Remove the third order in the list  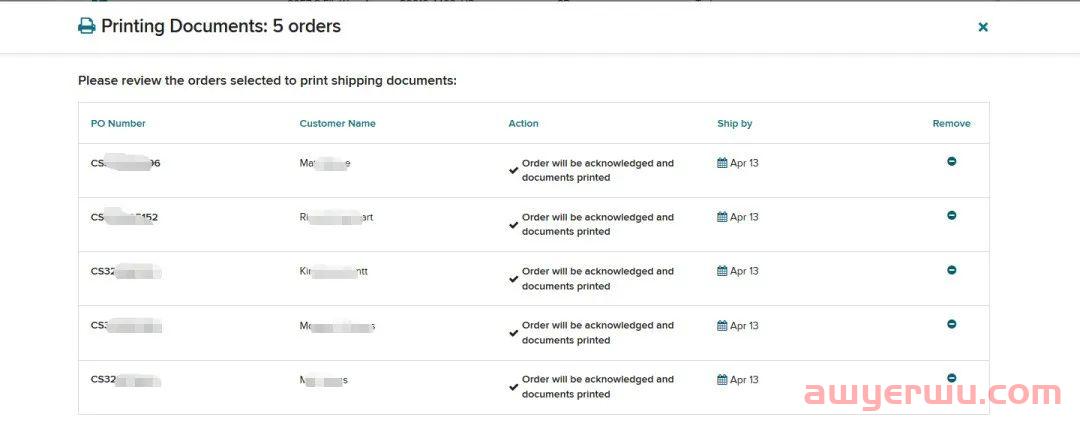[951, 270]
